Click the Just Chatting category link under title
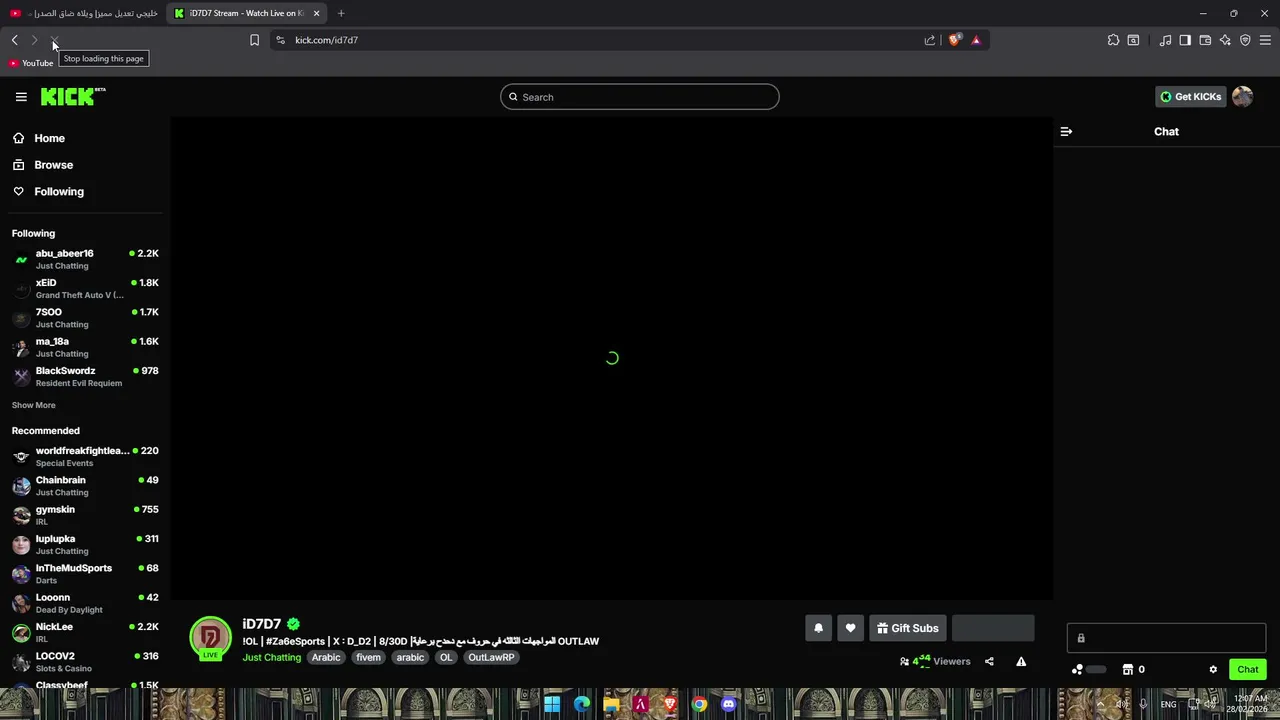Viewport: 1280px width, 720px height. [271, 657]
